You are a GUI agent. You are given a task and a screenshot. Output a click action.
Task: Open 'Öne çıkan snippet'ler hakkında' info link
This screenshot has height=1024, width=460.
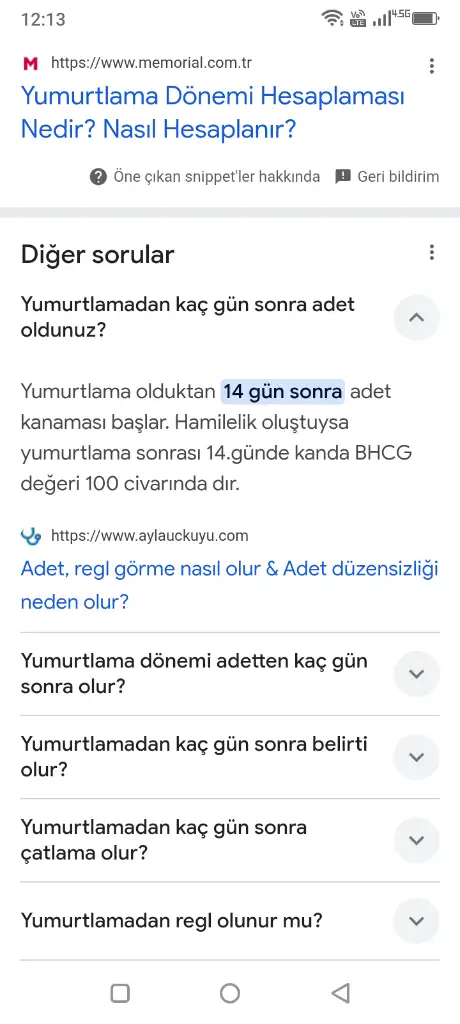coord(216,176)
